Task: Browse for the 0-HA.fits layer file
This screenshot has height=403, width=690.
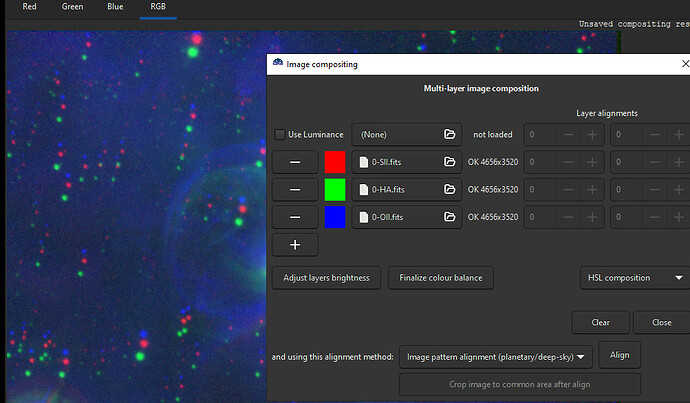Action: [x=450, y=189]
